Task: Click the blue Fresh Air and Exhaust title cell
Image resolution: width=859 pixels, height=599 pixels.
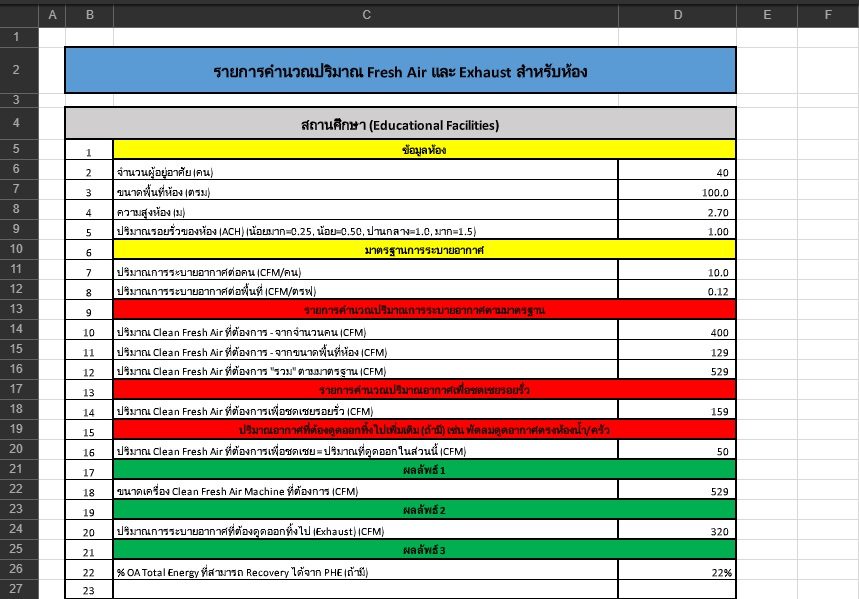Action: pyautogui.click(x=400, y=71)
